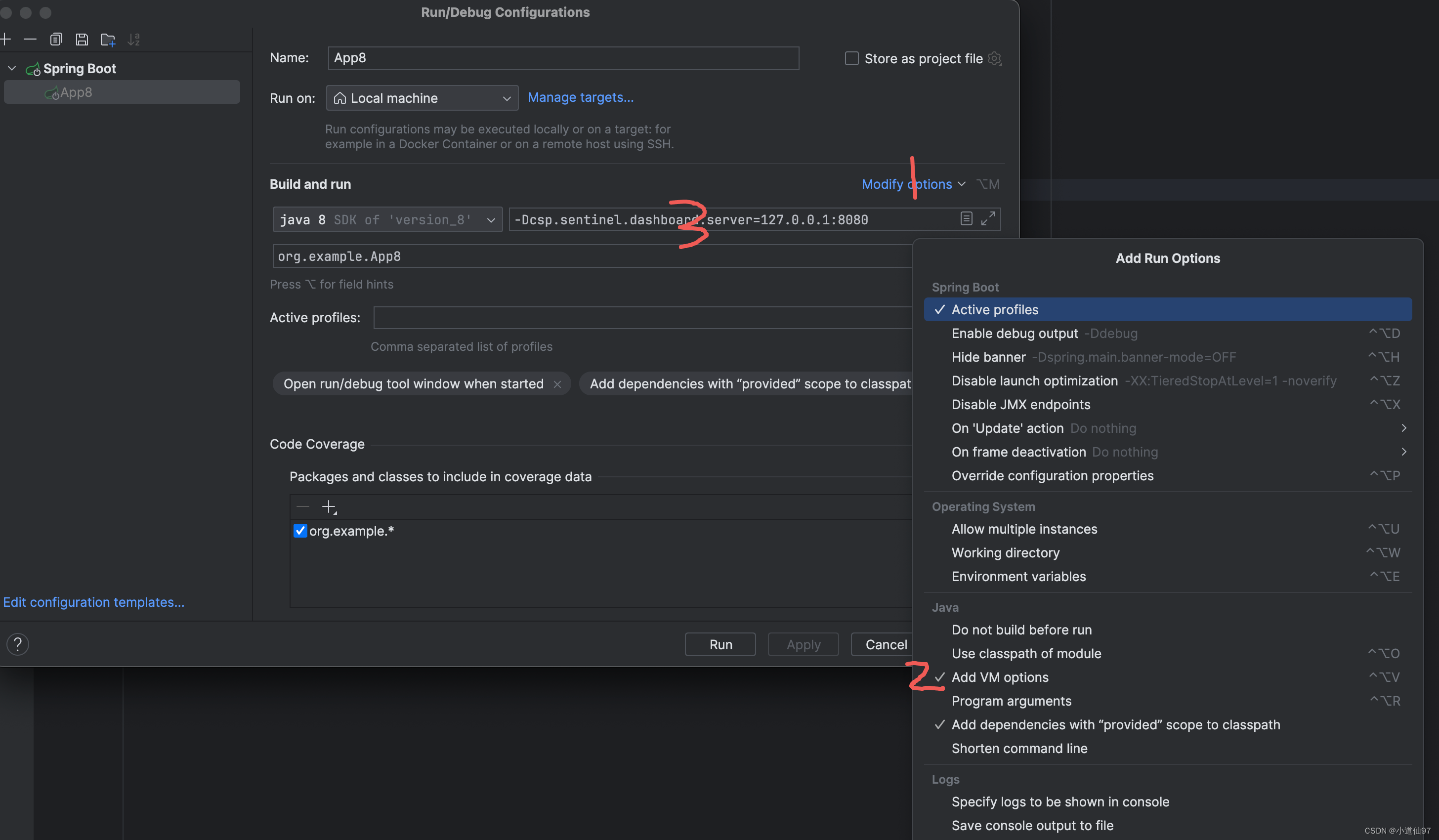
Task: Click the add new configuration plus icon
Action: 6,40
